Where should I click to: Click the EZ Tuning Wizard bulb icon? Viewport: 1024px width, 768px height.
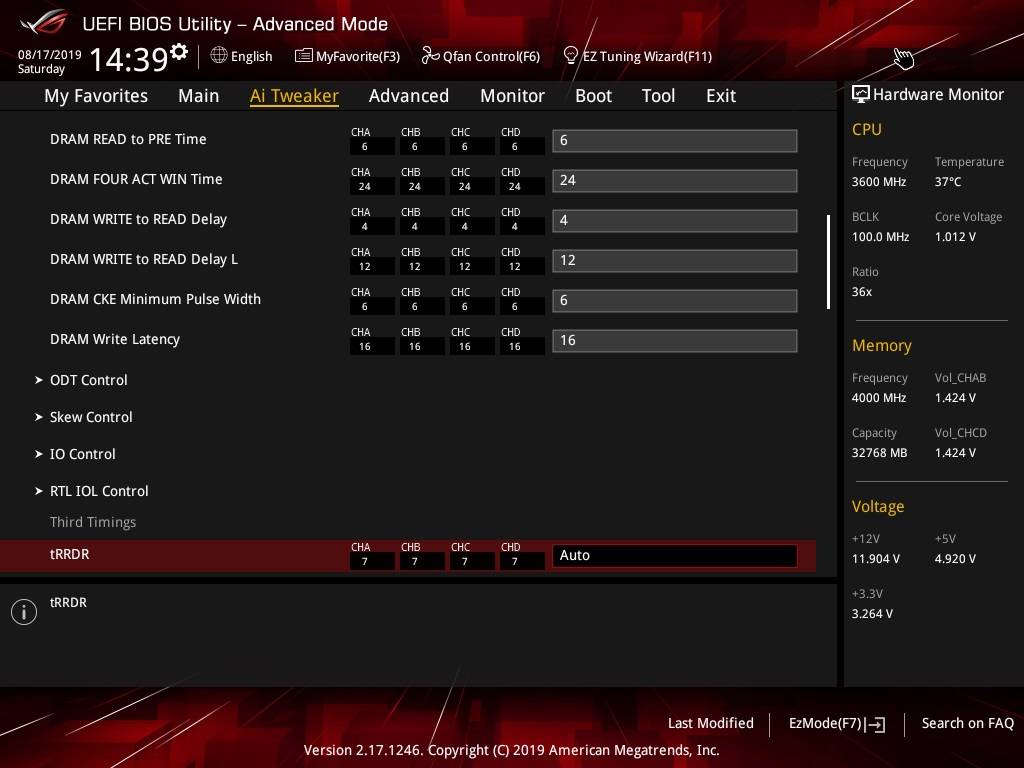point(571,56)
